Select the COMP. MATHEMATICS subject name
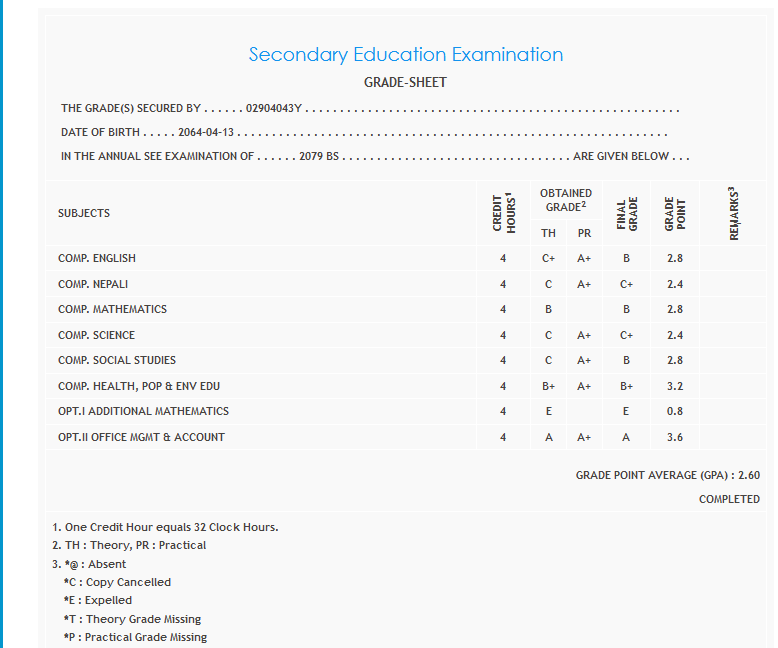Viewport: 778px width, 648px height. click(x=112, y=309)
